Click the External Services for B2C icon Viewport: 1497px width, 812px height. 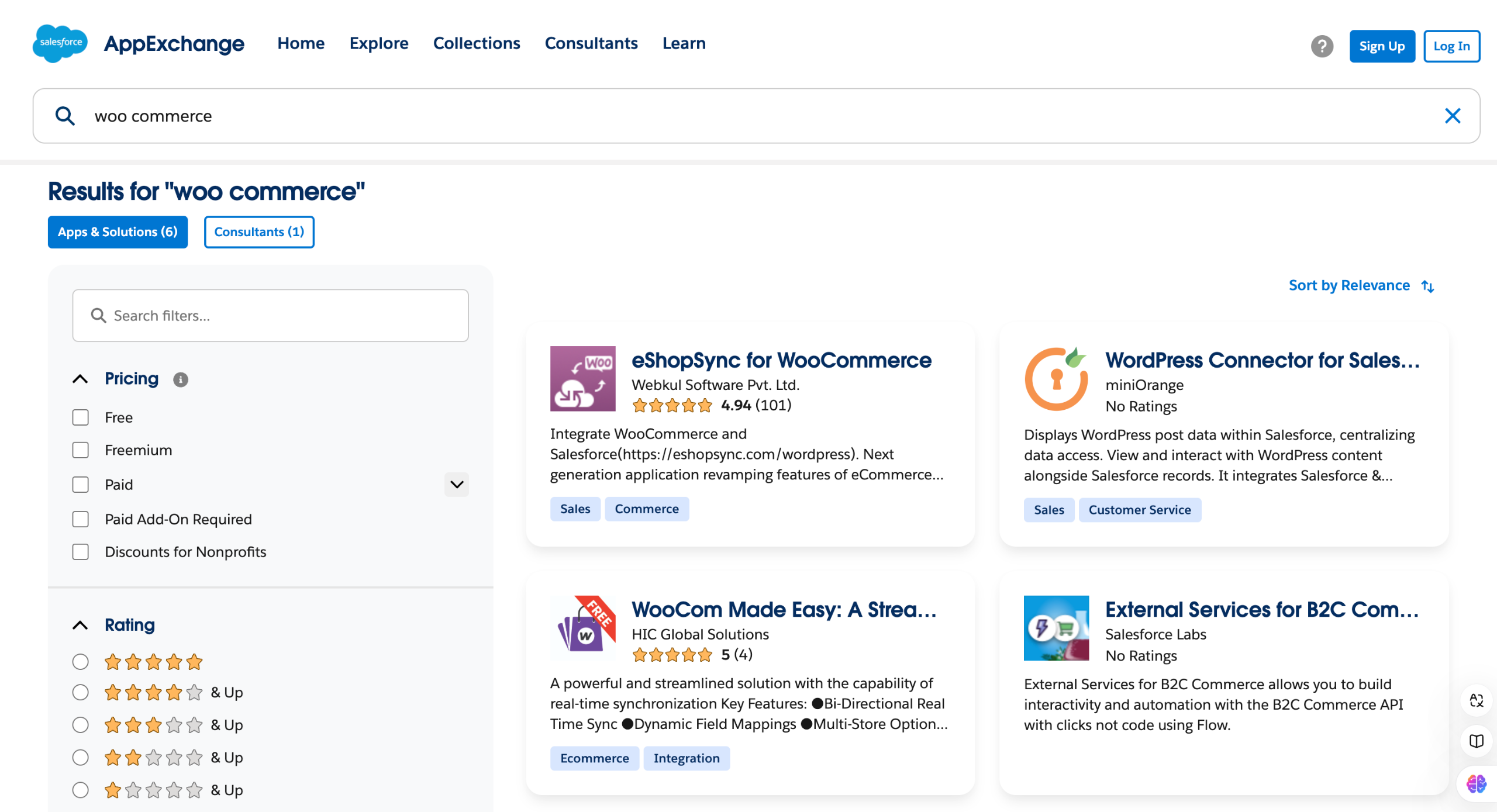(1056, 628)
